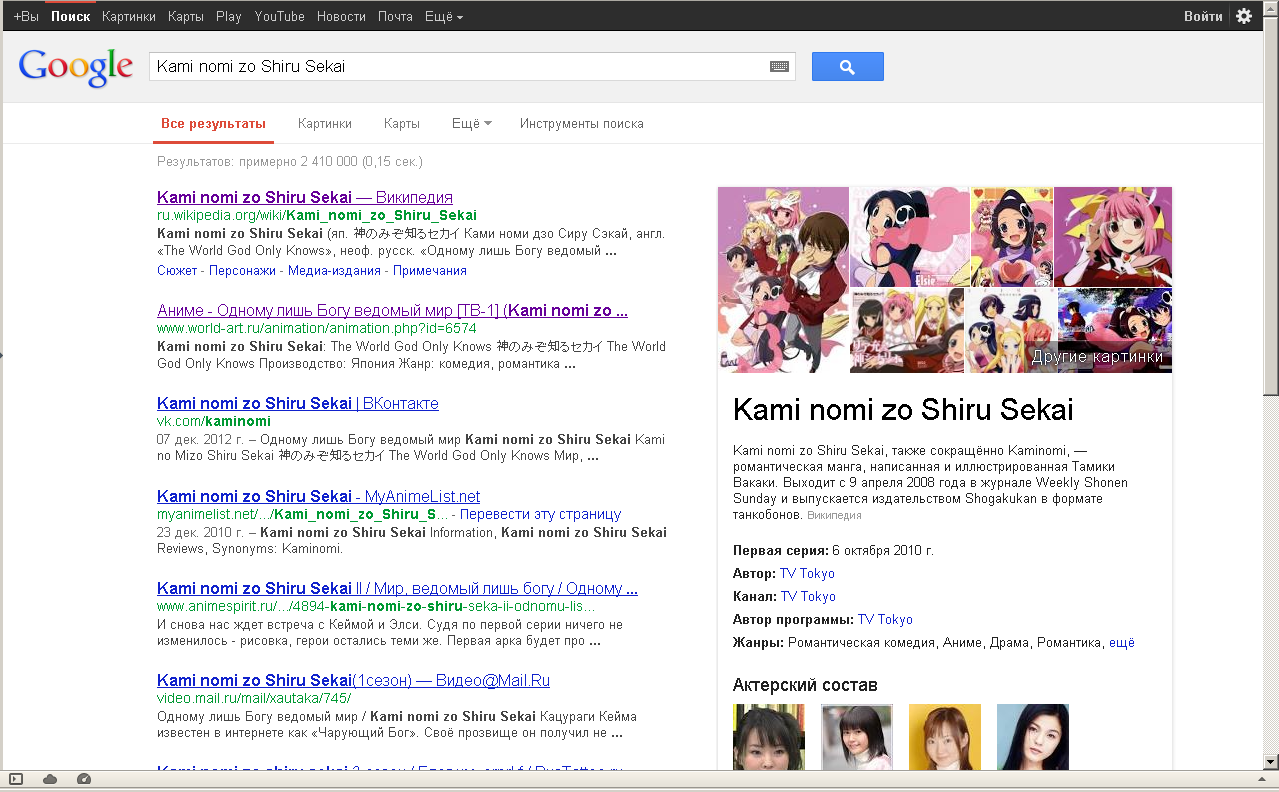Viewport: 1279px width, 792px height.
Task: Open Картинки in the top black bar
Action: pos(129,16)
